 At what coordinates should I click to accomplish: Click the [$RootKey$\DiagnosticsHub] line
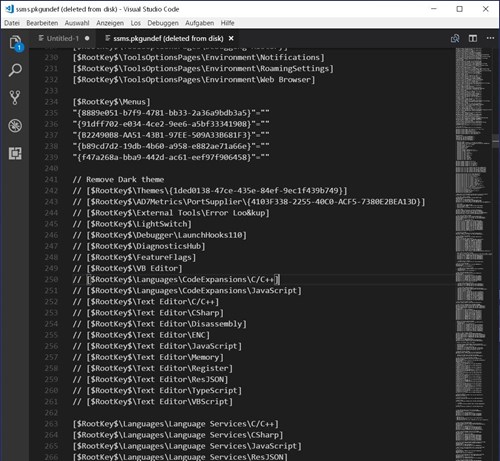139,246
